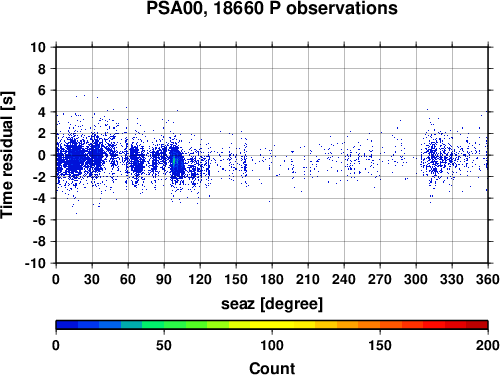500x375 pixels.
Task: Click the colorbar tick label 200
Action: (x=487, y=346)
